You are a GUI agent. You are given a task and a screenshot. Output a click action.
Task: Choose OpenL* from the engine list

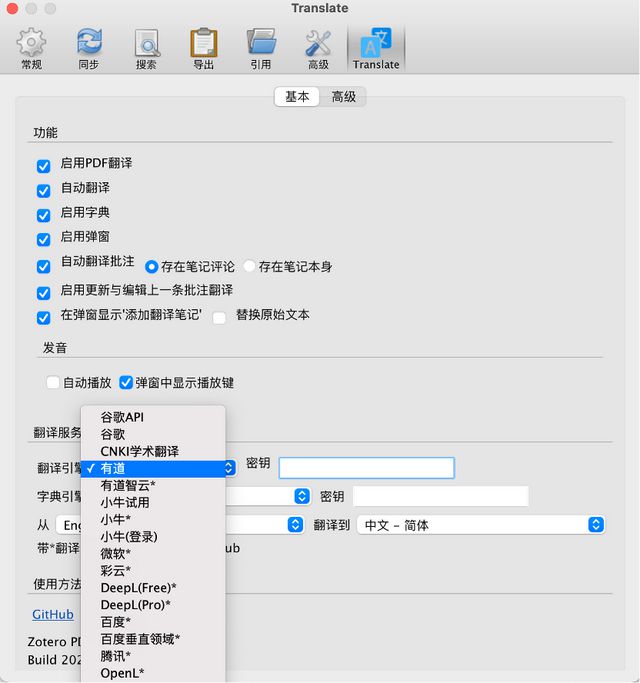pos(153,673)
